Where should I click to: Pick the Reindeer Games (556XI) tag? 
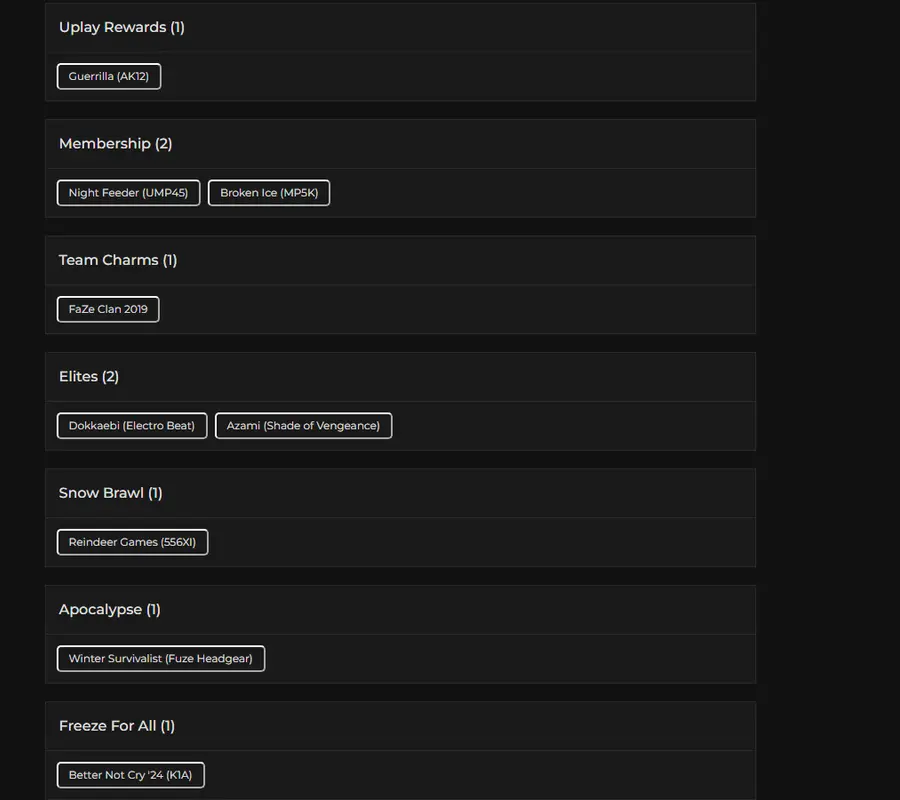(x=132, y=542)
